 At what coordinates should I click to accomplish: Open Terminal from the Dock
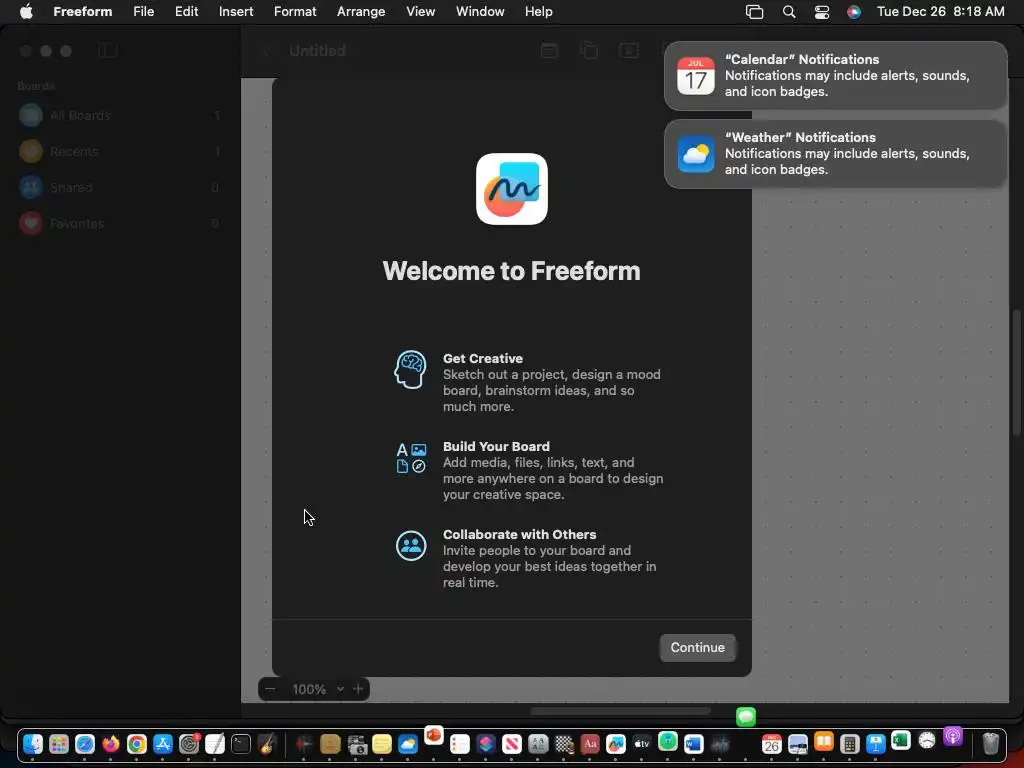click(x=241, y=744)
